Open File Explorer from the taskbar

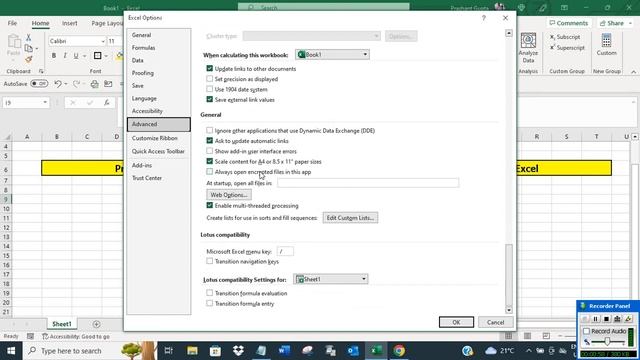click(192, 351)
